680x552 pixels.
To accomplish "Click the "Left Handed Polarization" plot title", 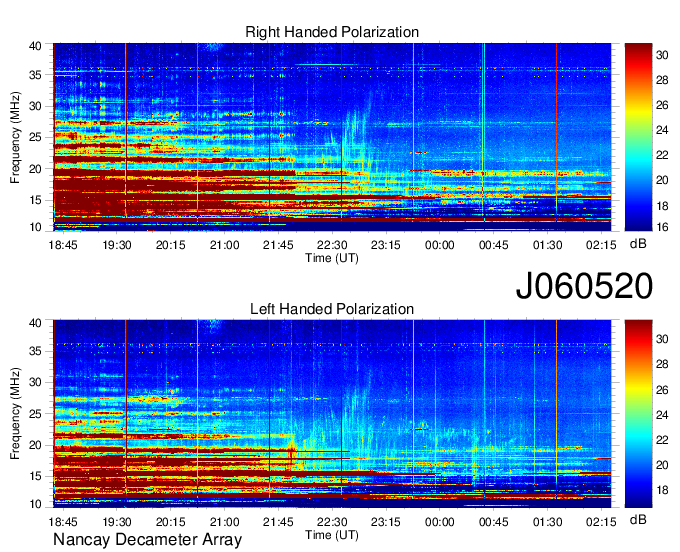I will click(x=332, y=309).
